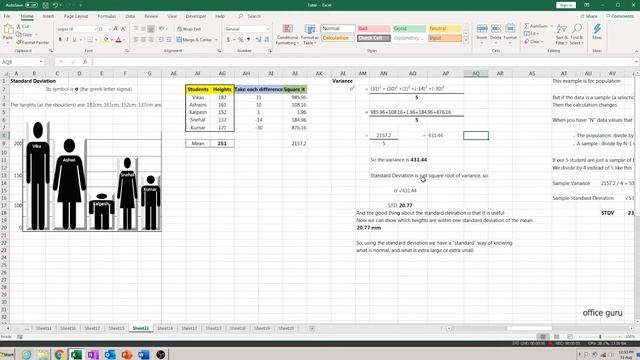Click the Cut scissors button

click(x=23, y=26)
